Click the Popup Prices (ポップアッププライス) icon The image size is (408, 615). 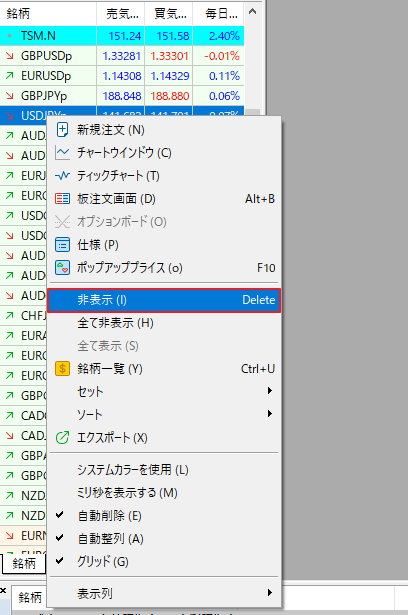point(62,268)
